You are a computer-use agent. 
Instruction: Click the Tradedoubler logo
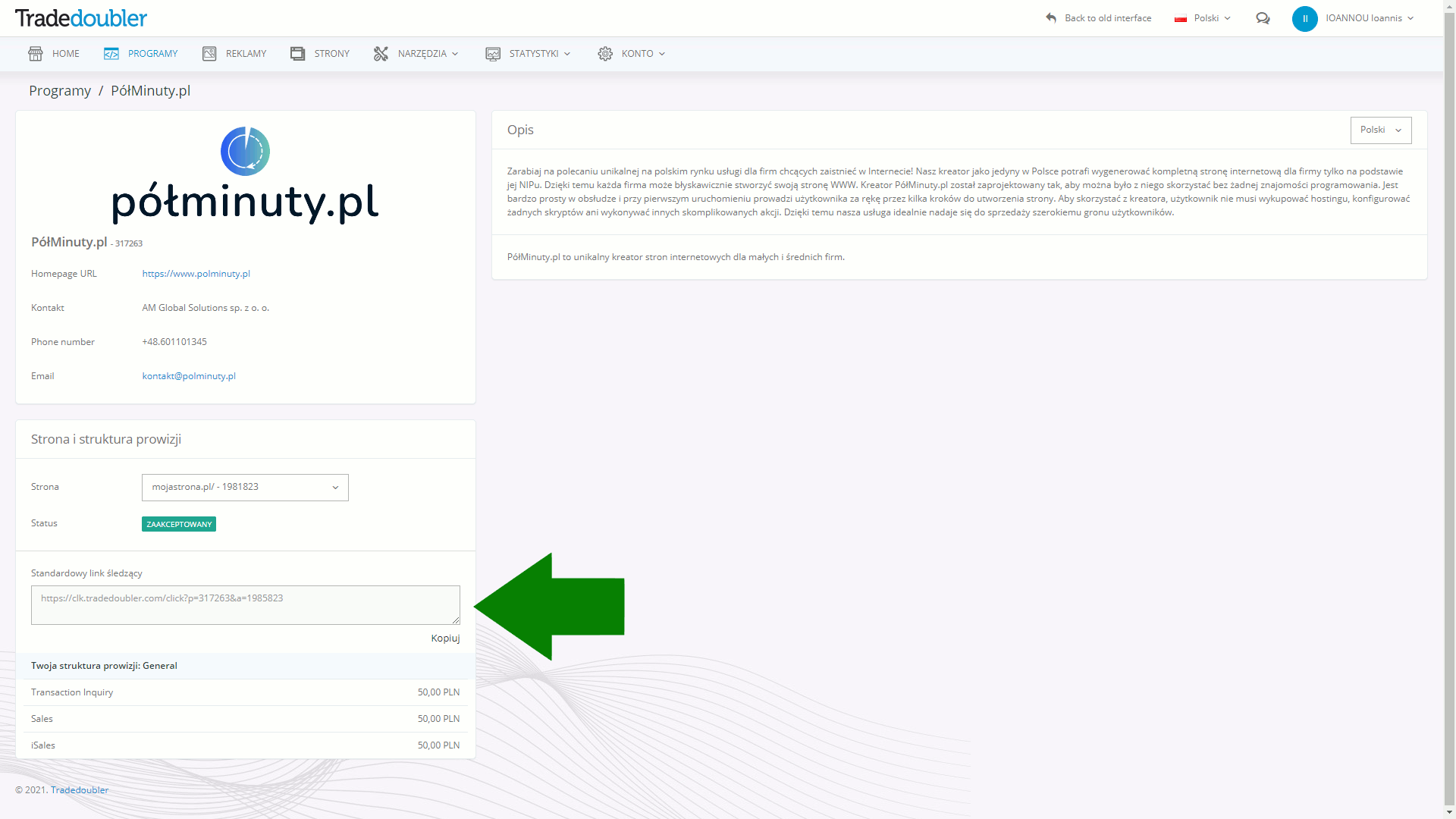[x=81, y=18]
